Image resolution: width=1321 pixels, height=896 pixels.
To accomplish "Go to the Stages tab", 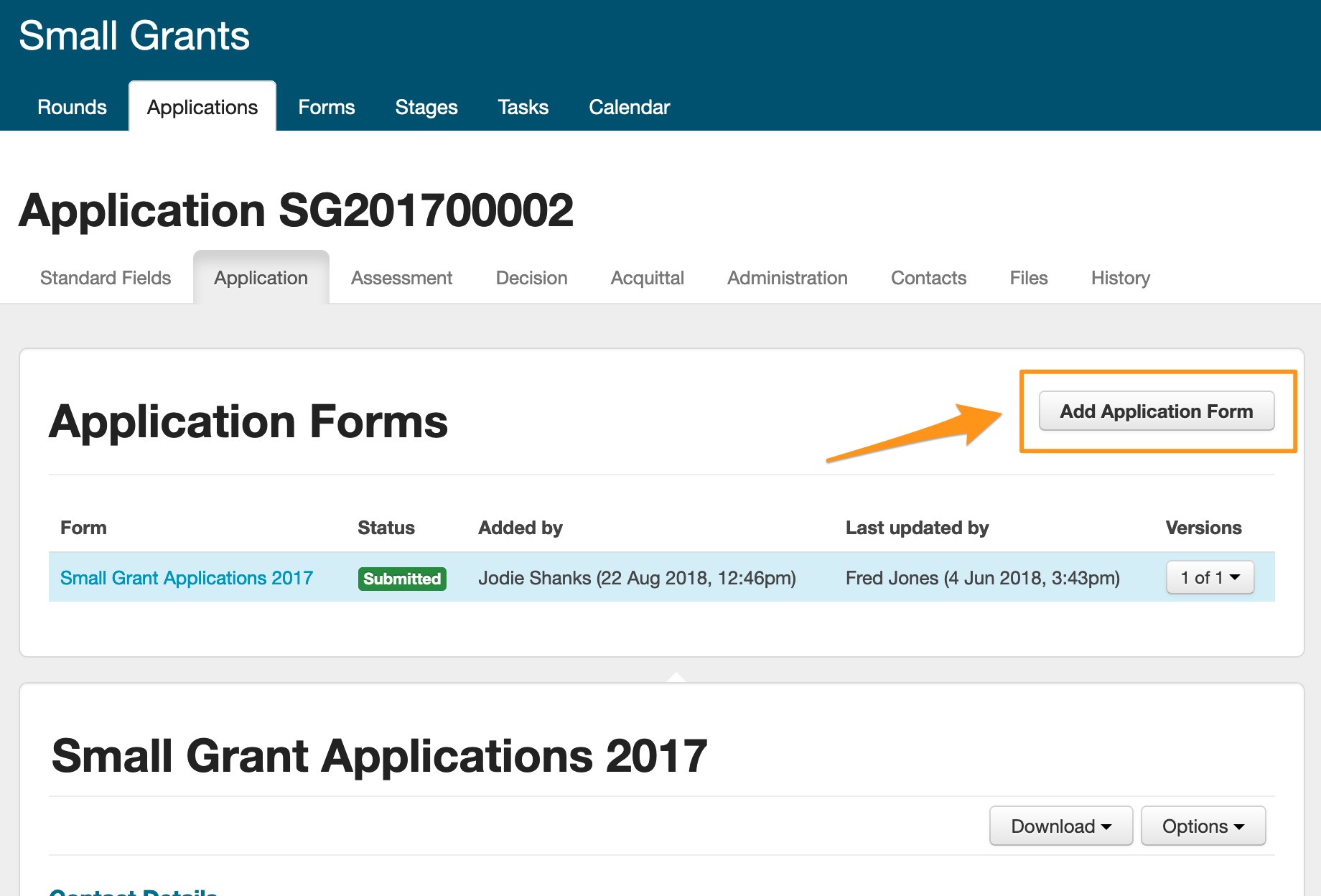I will pyautogui.click(x=426, y=107).
